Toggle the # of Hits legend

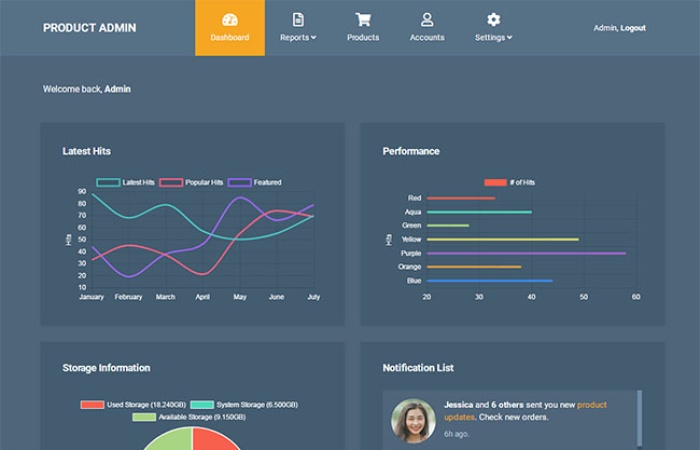509,182
